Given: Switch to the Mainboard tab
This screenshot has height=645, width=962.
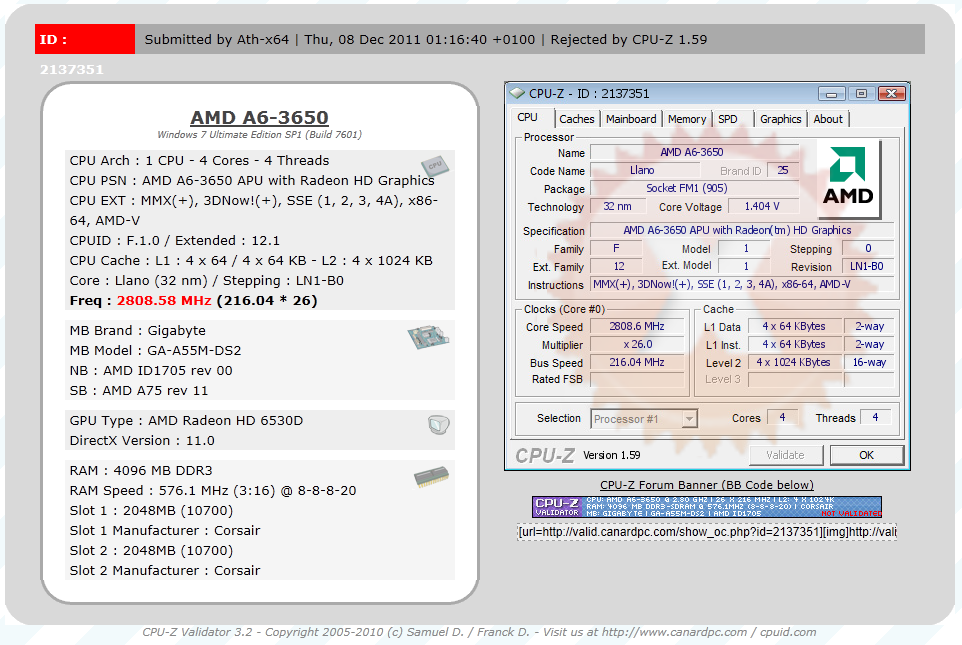Looking at the screenshot, I should (631, 119).
